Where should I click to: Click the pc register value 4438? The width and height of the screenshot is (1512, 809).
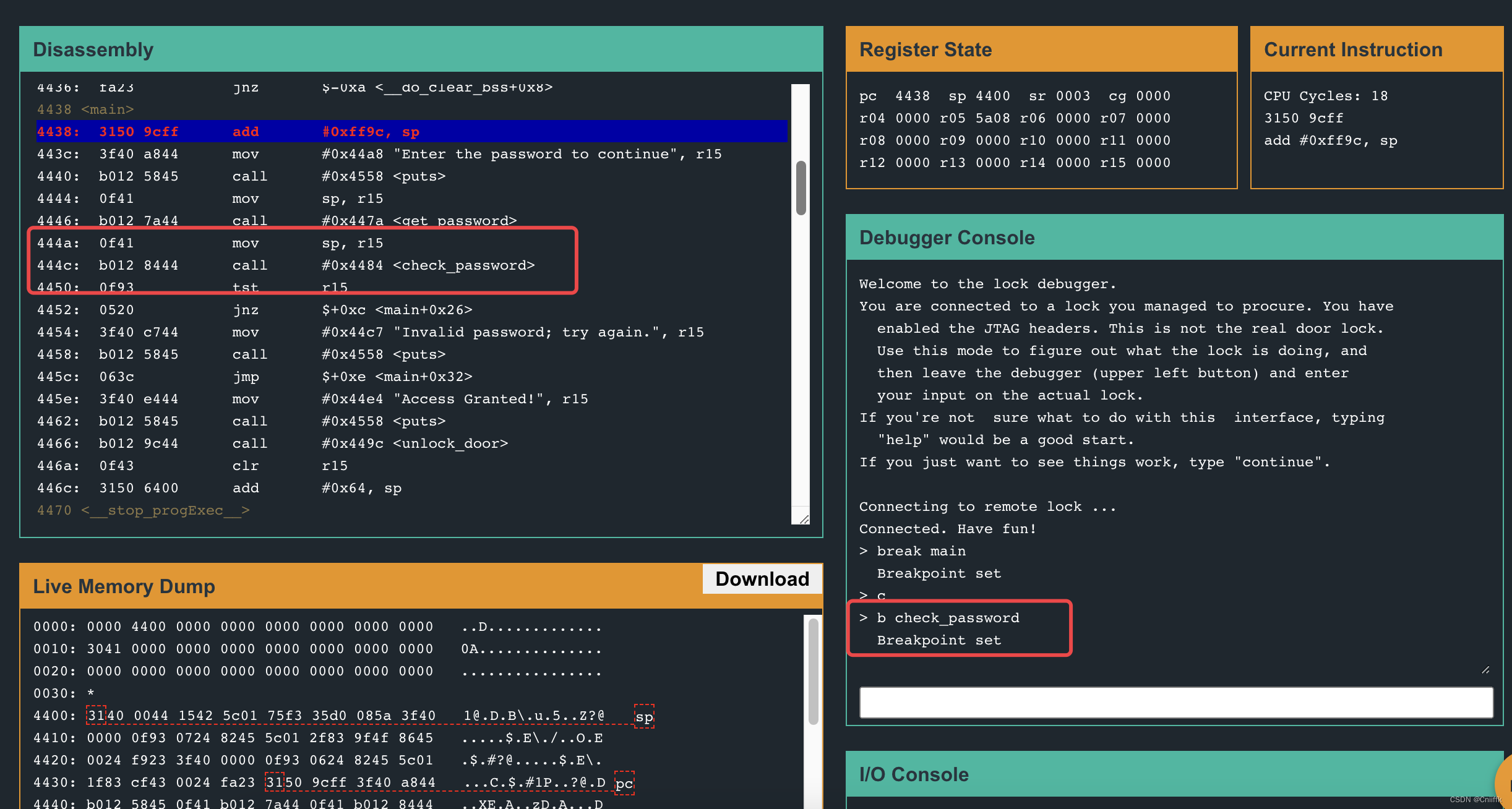click(913, 96)
